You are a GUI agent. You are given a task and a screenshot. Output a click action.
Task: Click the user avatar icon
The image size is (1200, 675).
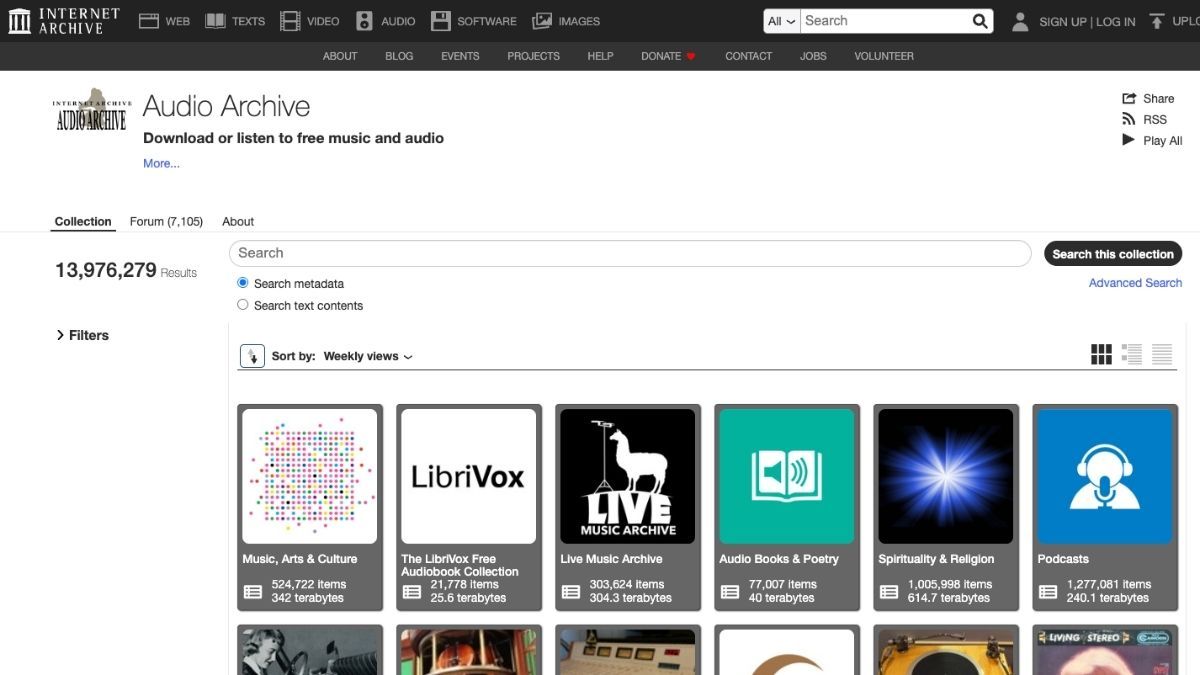(1020, 21)
